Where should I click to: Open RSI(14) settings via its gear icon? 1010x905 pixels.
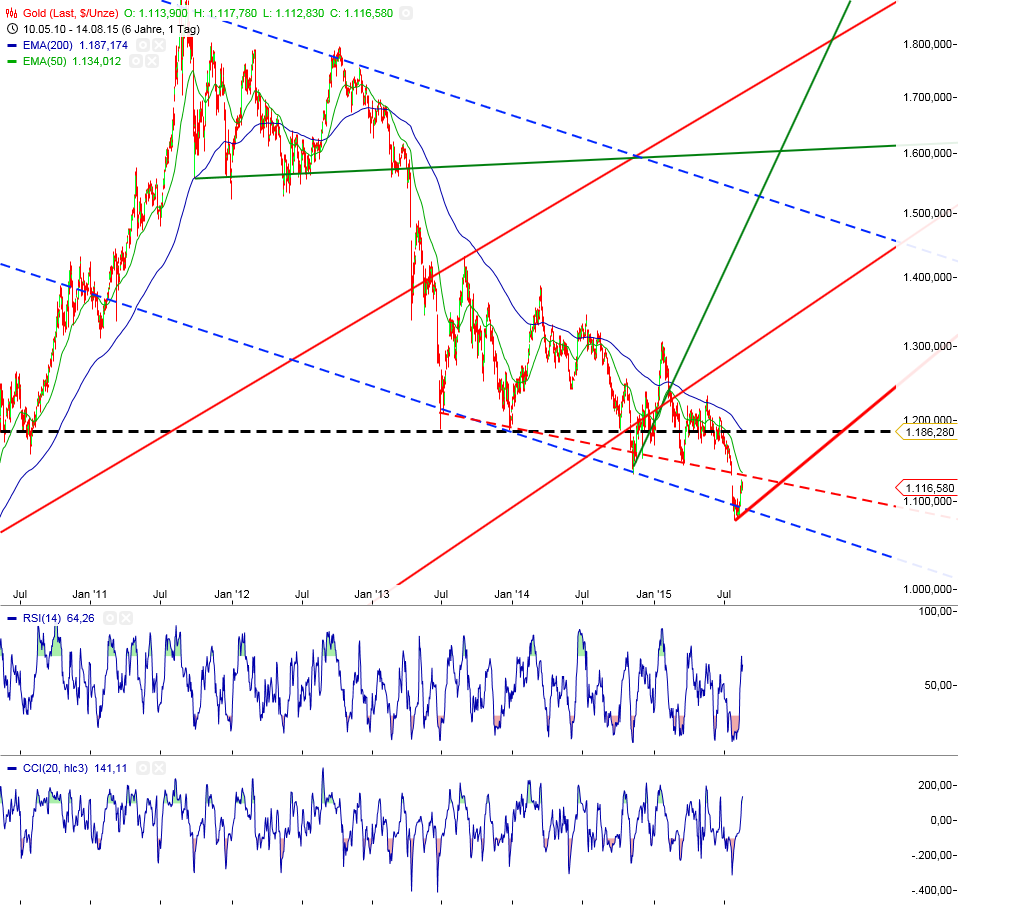tap(110, 618)
